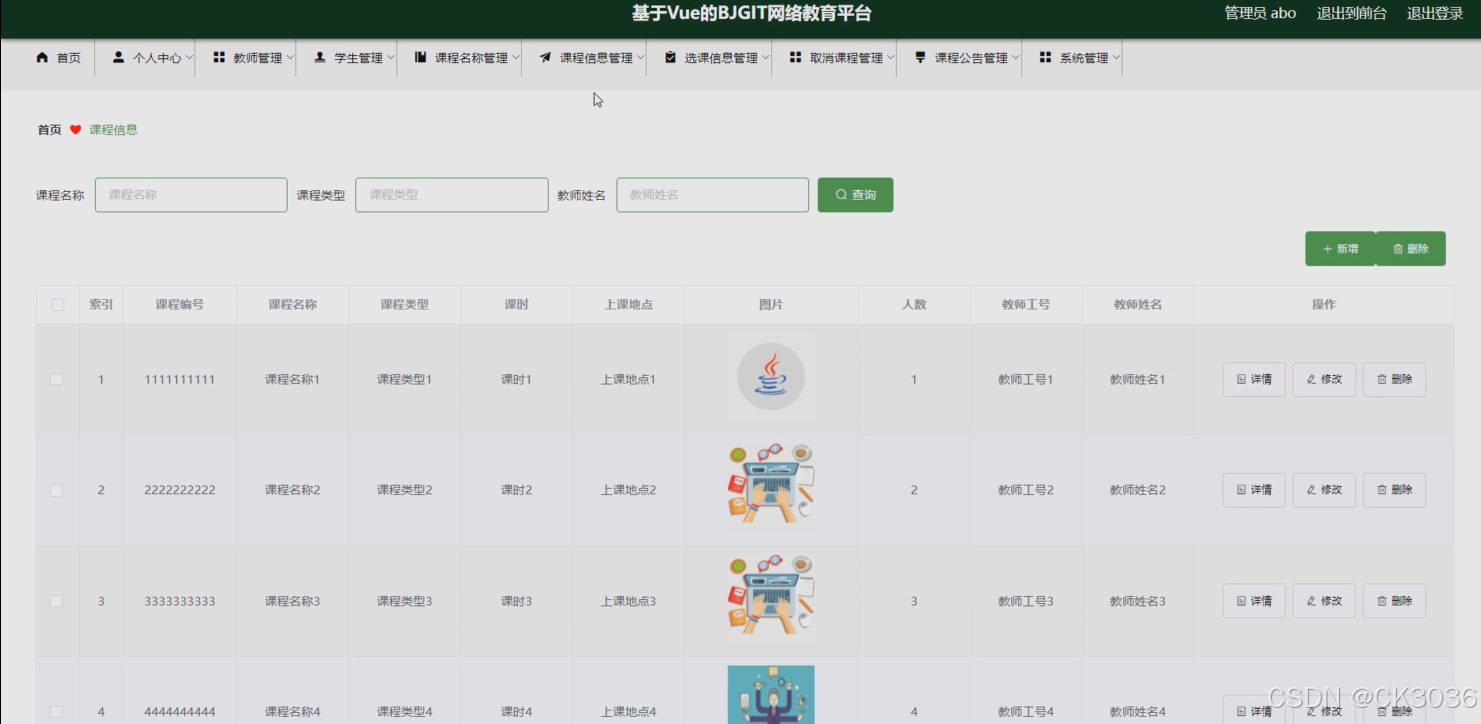Open the Java logo image in row 1
The image size is (1481, 724).
[x=771, y=377]
